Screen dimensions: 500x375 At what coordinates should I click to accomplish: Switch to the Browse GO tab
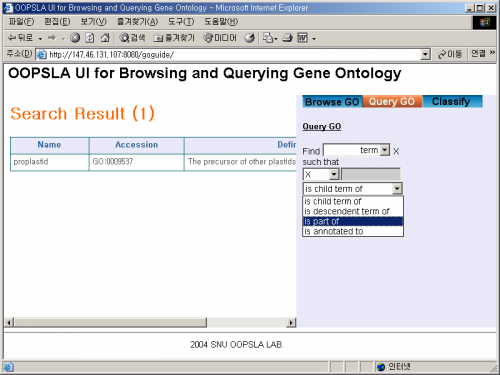click(x=332, y=102)
